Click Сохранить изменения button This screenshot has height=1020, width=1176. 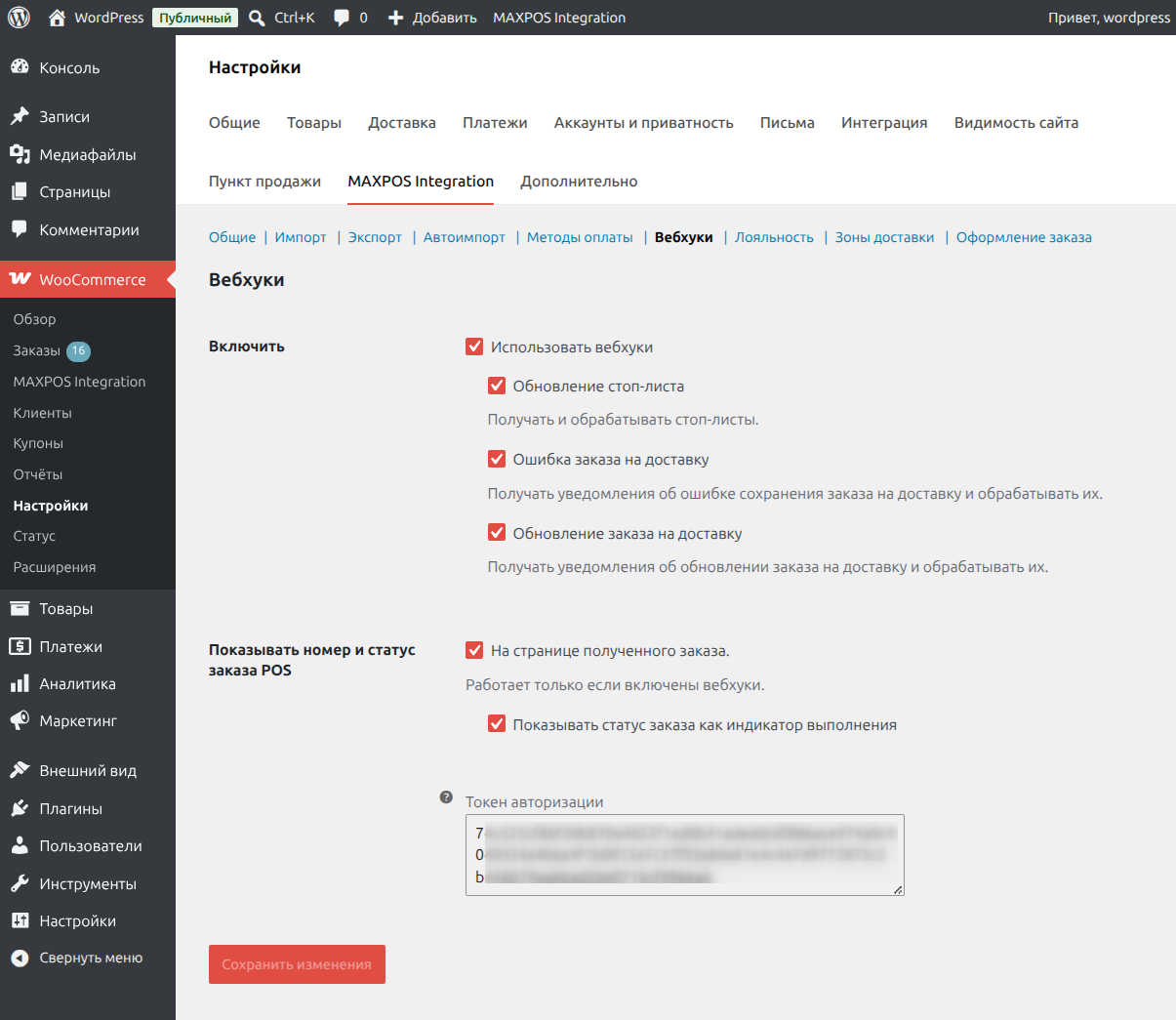pos(297,964)
